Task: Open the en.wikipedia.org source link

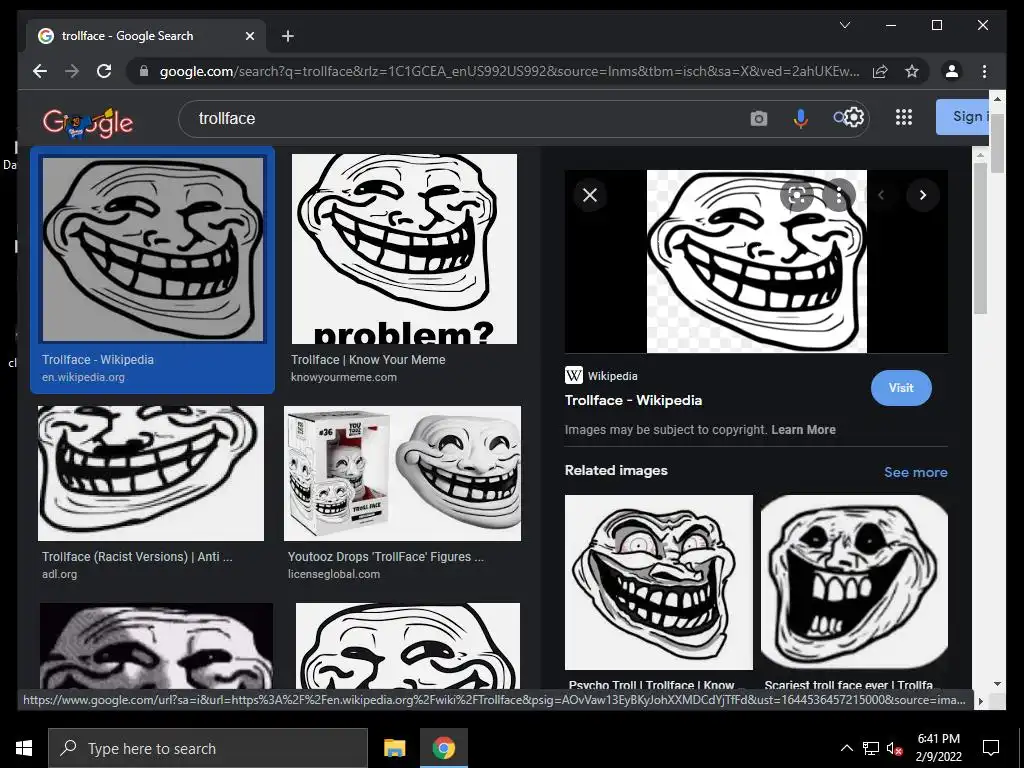Action: pos(83,377)
